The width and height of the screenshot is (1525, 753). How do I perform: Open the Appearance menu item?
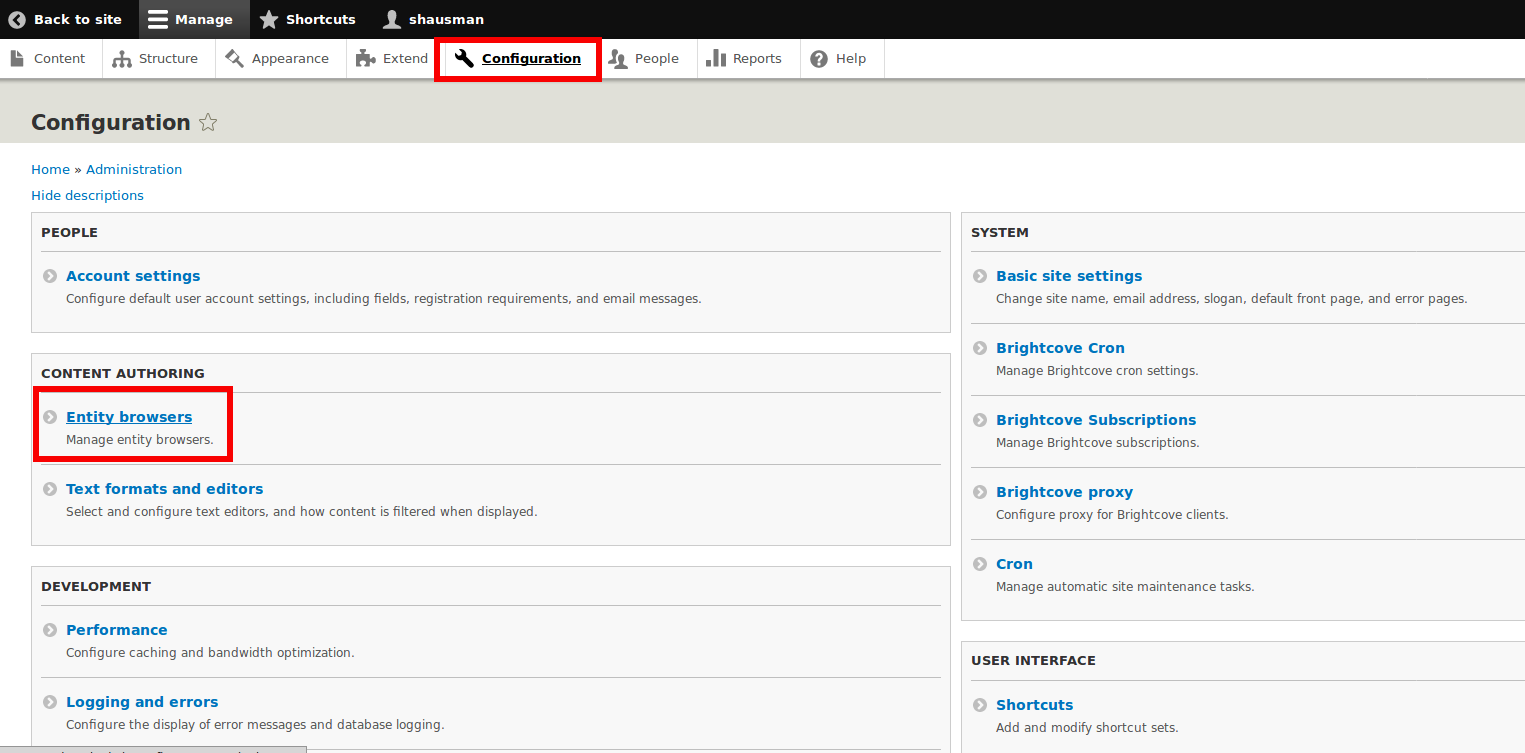coord(280,59)
